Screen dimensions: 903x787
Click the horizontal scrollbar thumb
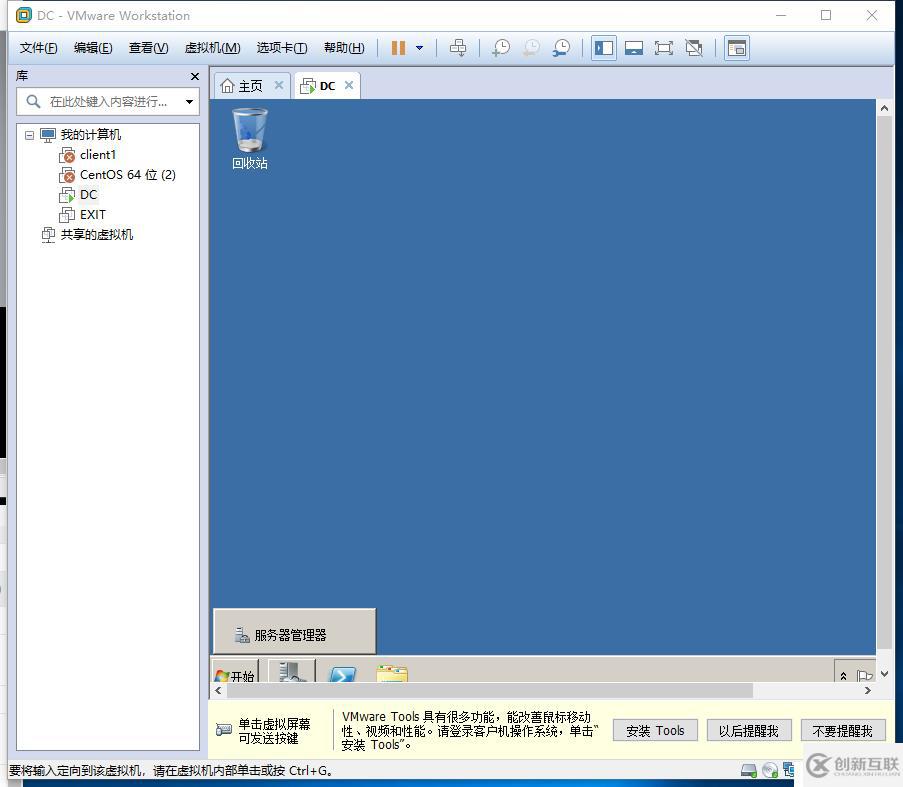pos(490,690)
